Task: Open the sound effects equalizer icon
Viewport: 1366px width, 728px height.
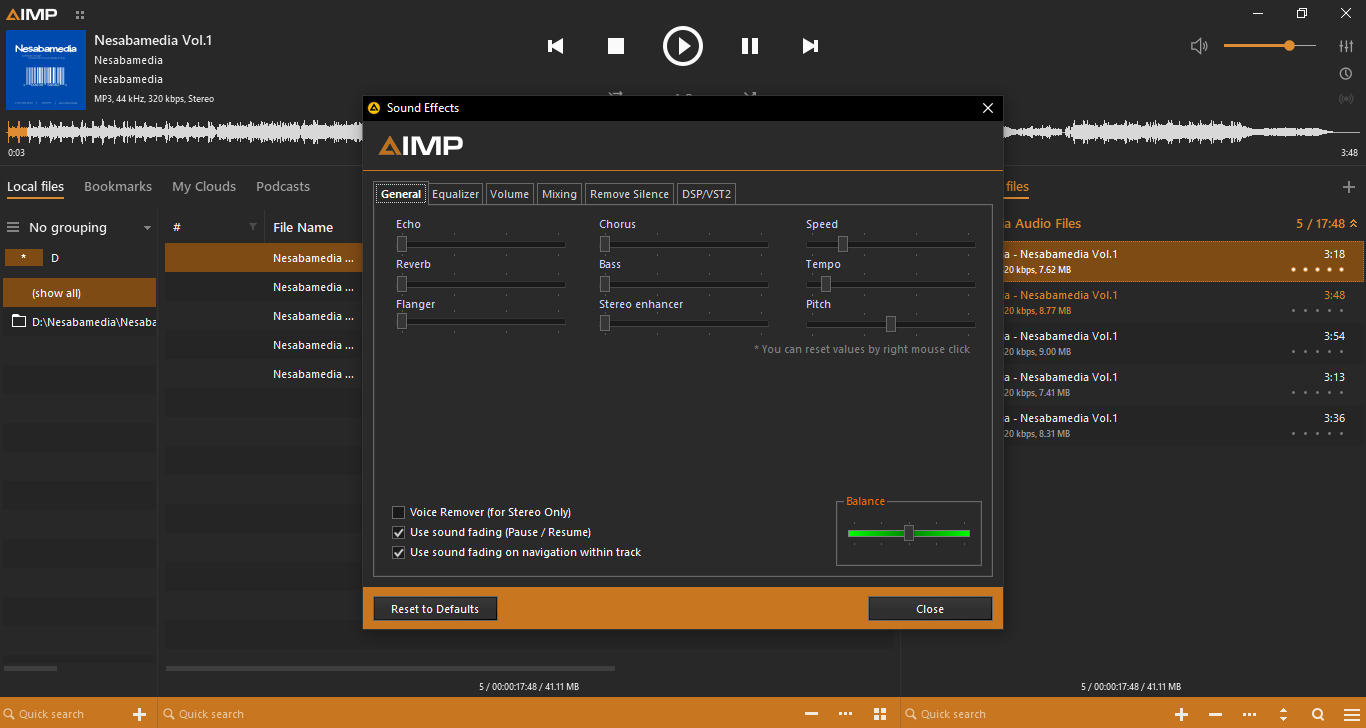Action: pyautogui.click(x=1346, y=46)
